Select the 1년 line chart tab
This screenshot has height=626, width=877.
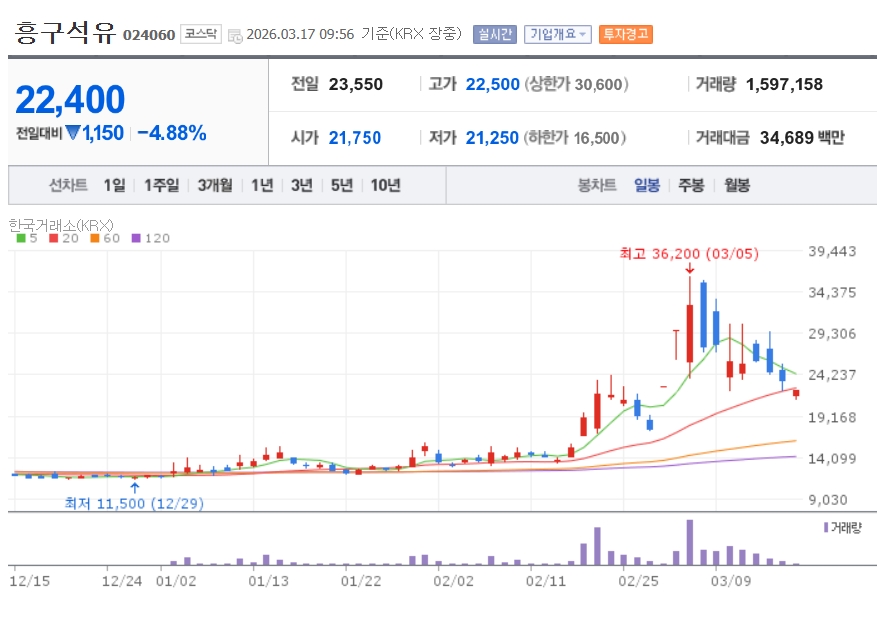[x=262, y=185]
